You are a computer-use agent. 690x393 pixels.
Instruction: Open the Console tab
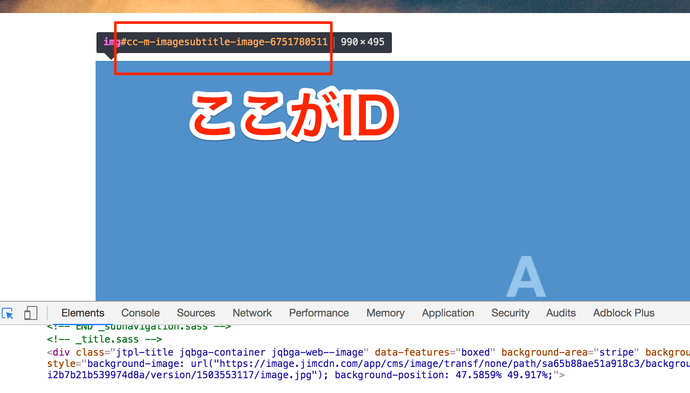coord(140,313)
